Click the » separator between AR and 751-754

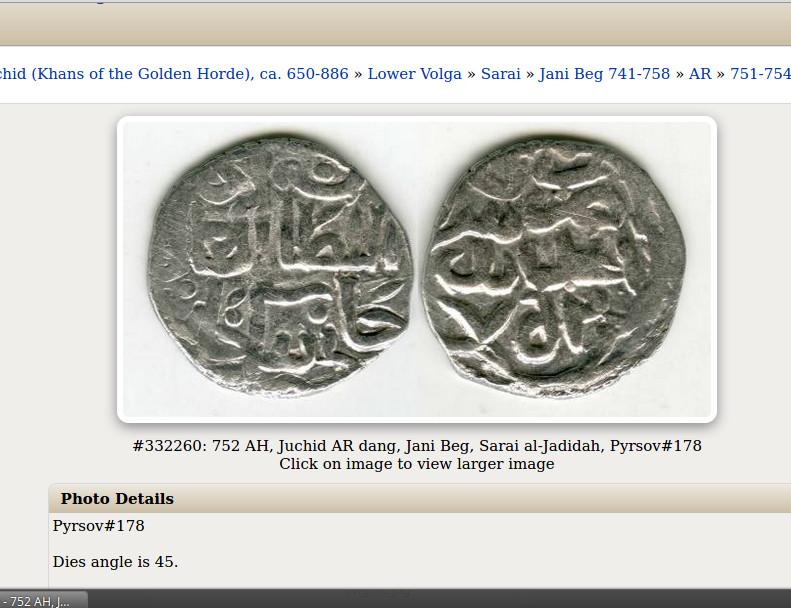[x=720, y=74]
